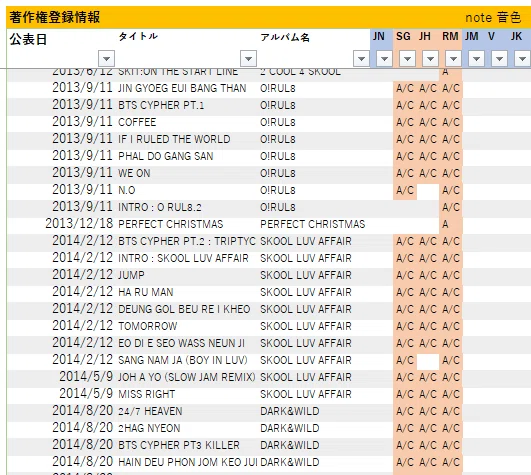Select the タイトル column header
This screenshot has width=531, height=475.
click(x=138, y=36)
